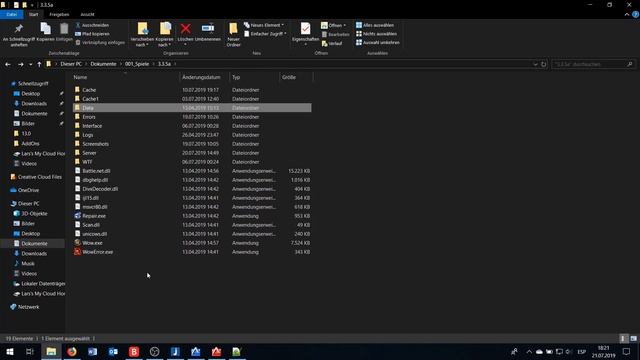Go up one folder level
The image size is (640, 360).
coord(39,64)
